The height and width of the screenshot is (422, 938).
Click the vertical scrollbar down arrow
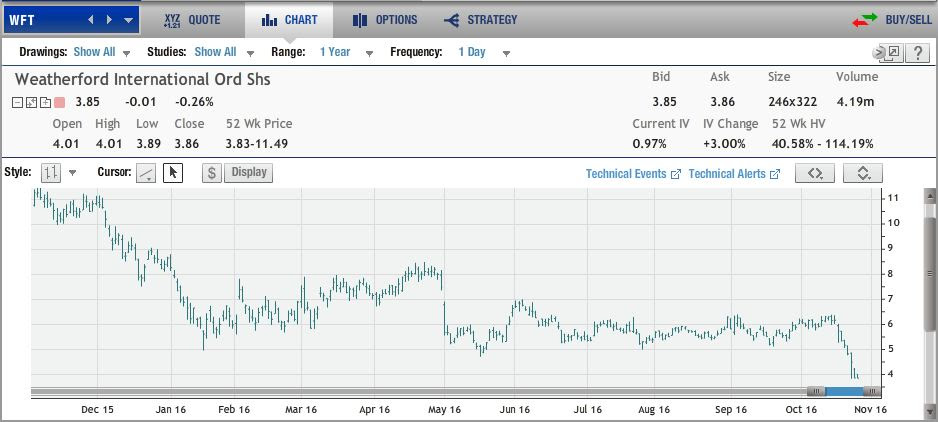pos(930,412)
